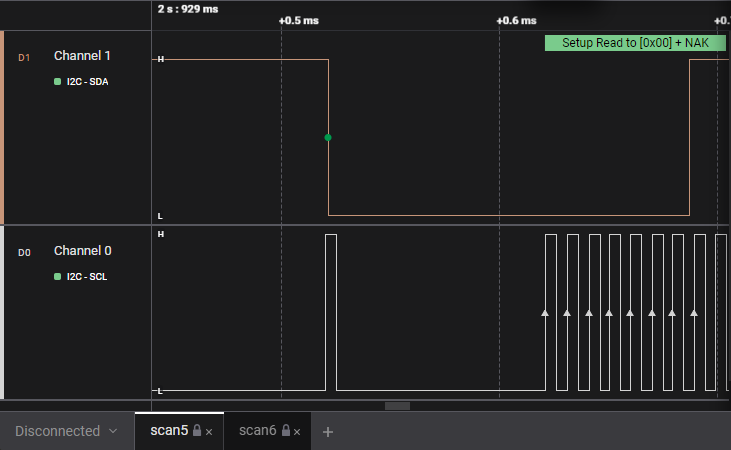Close the scan5 tab
Screen dimensions: 731x450
209,432
